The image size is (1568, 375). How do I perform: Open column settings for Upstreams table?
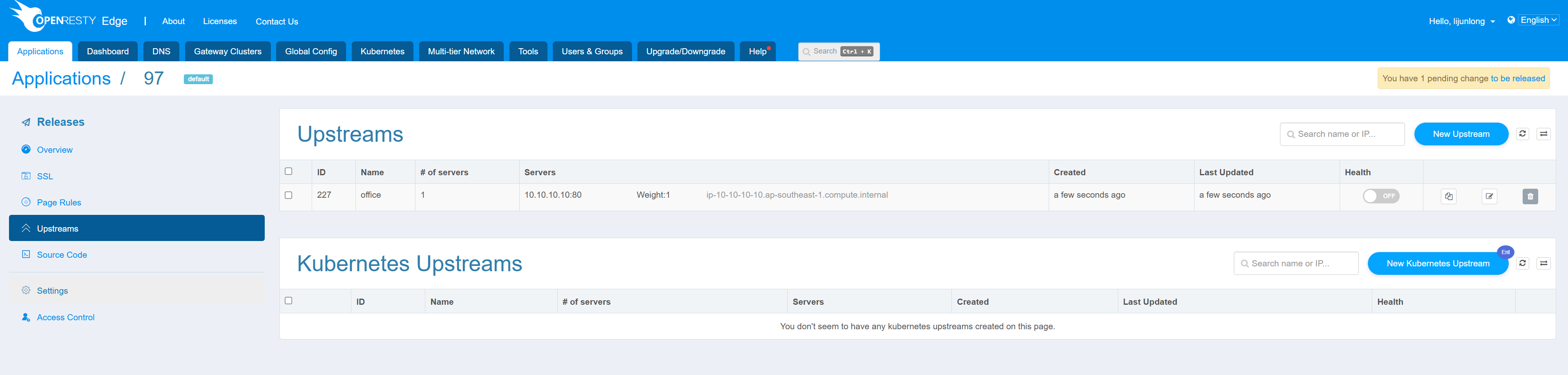coord(1543,134)
